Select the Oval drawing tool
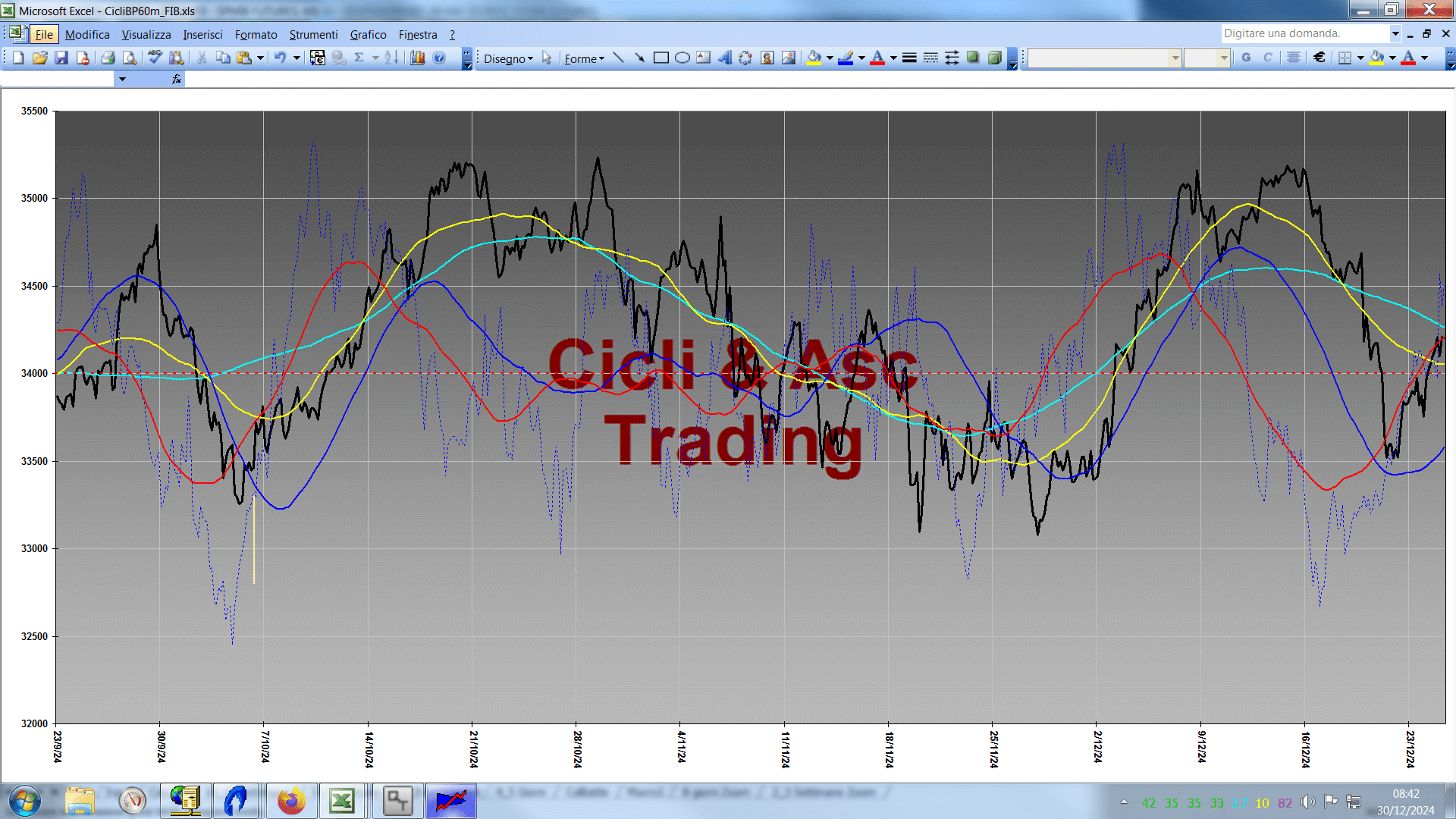Screen dimensions: 1456x819 point(682,58)
